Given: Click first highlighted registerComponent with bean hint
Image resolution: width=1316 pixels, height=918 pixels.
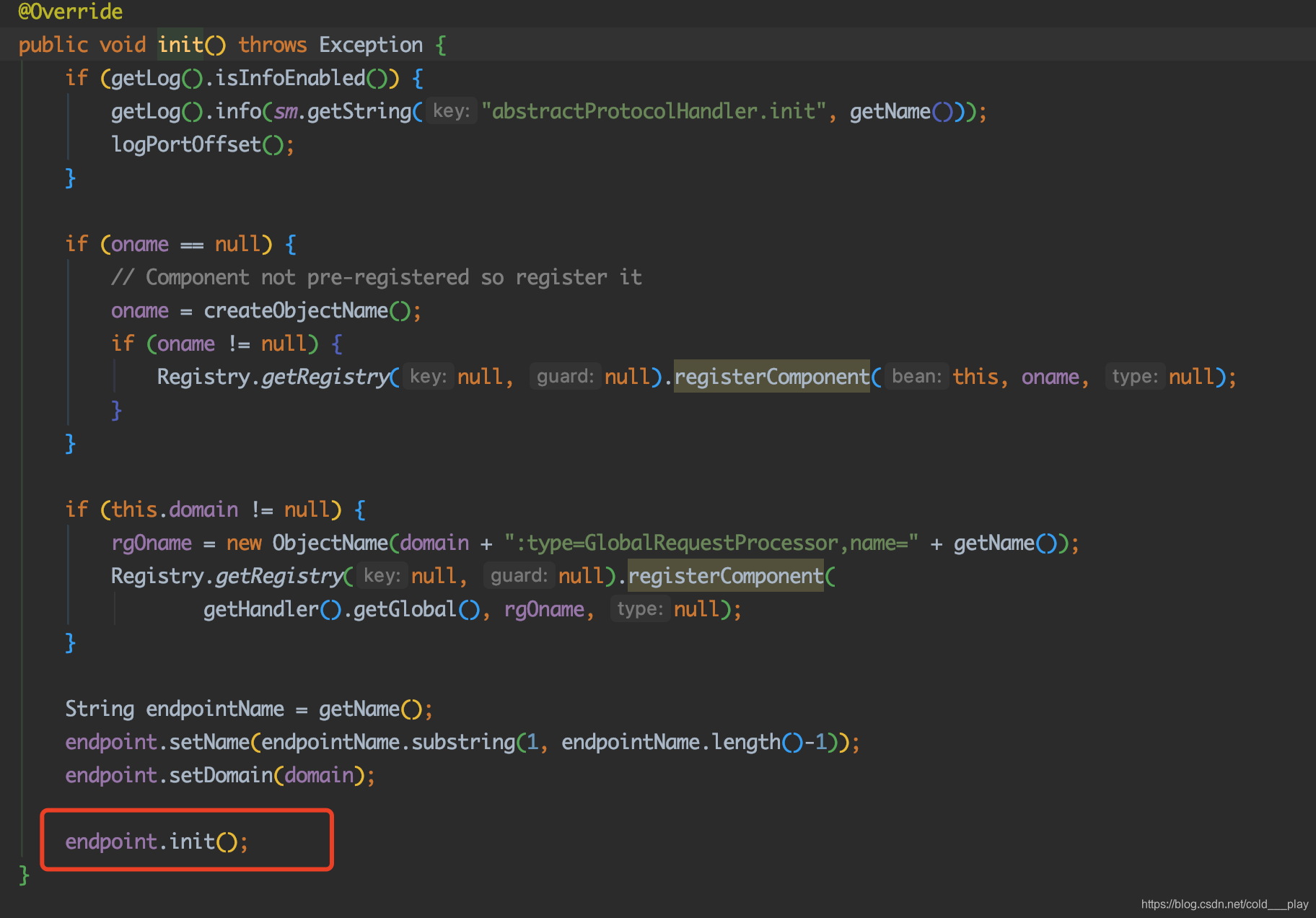Looking at the screenshot, I should point(772,377).
